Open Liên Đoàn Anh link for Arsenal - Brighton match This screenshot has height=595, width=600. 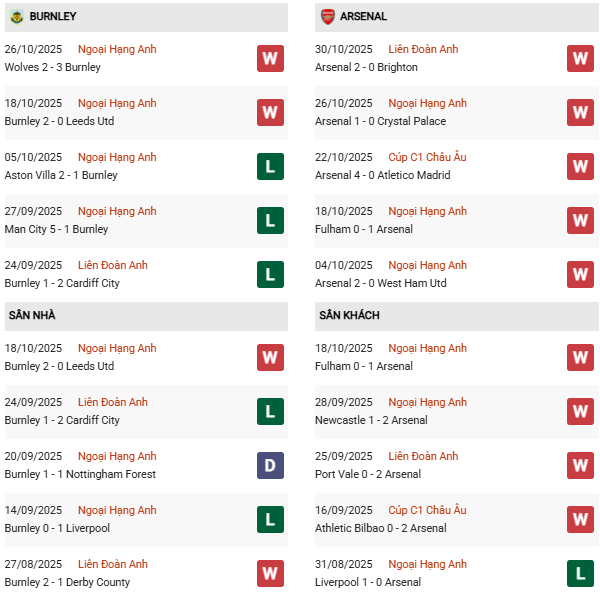[x=423, y=49]
